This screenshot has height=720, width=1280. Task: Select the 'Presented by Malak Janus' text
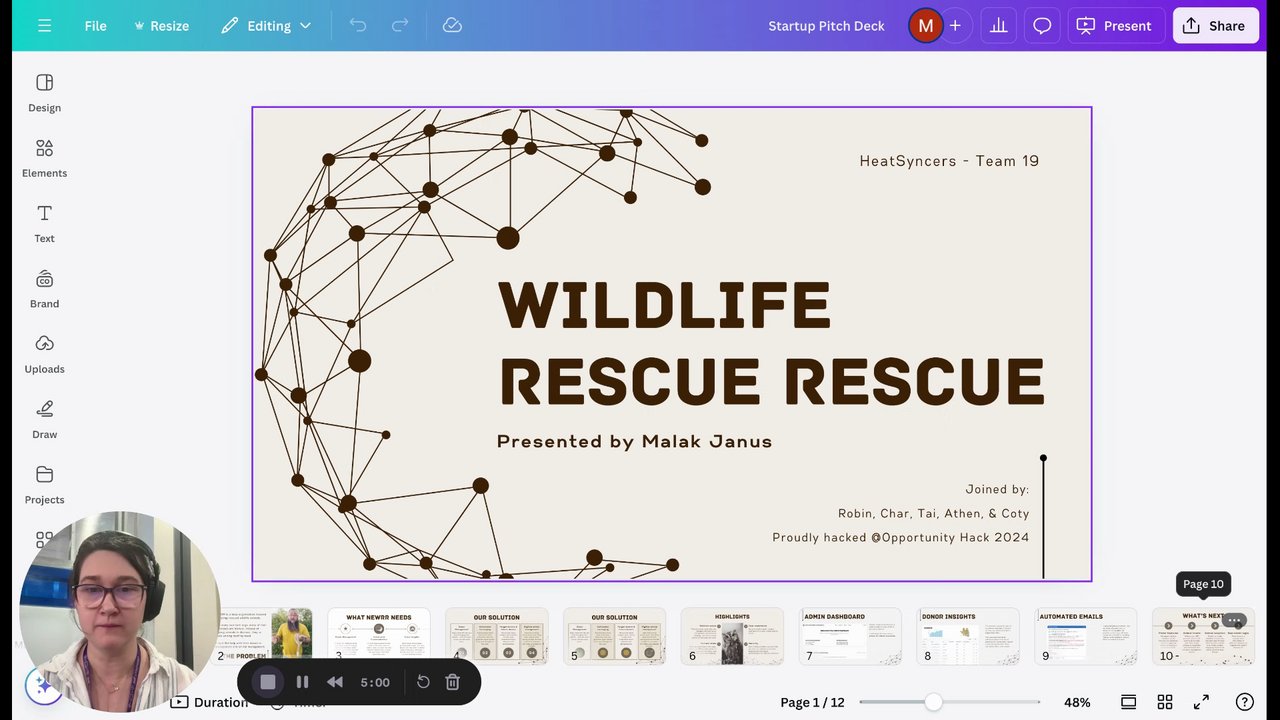coord(634,441)
